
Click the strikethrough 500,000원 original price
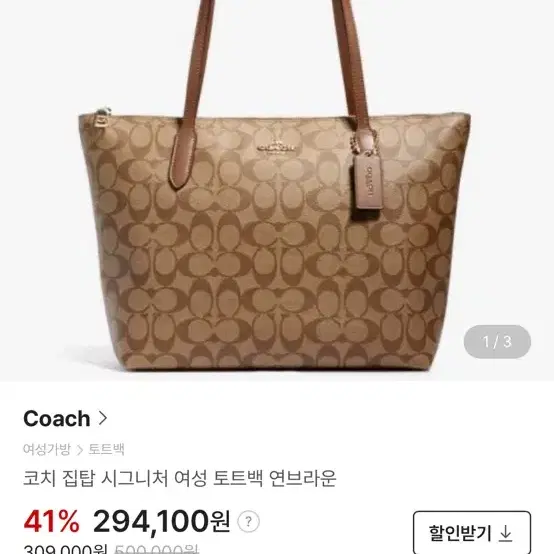155,549
